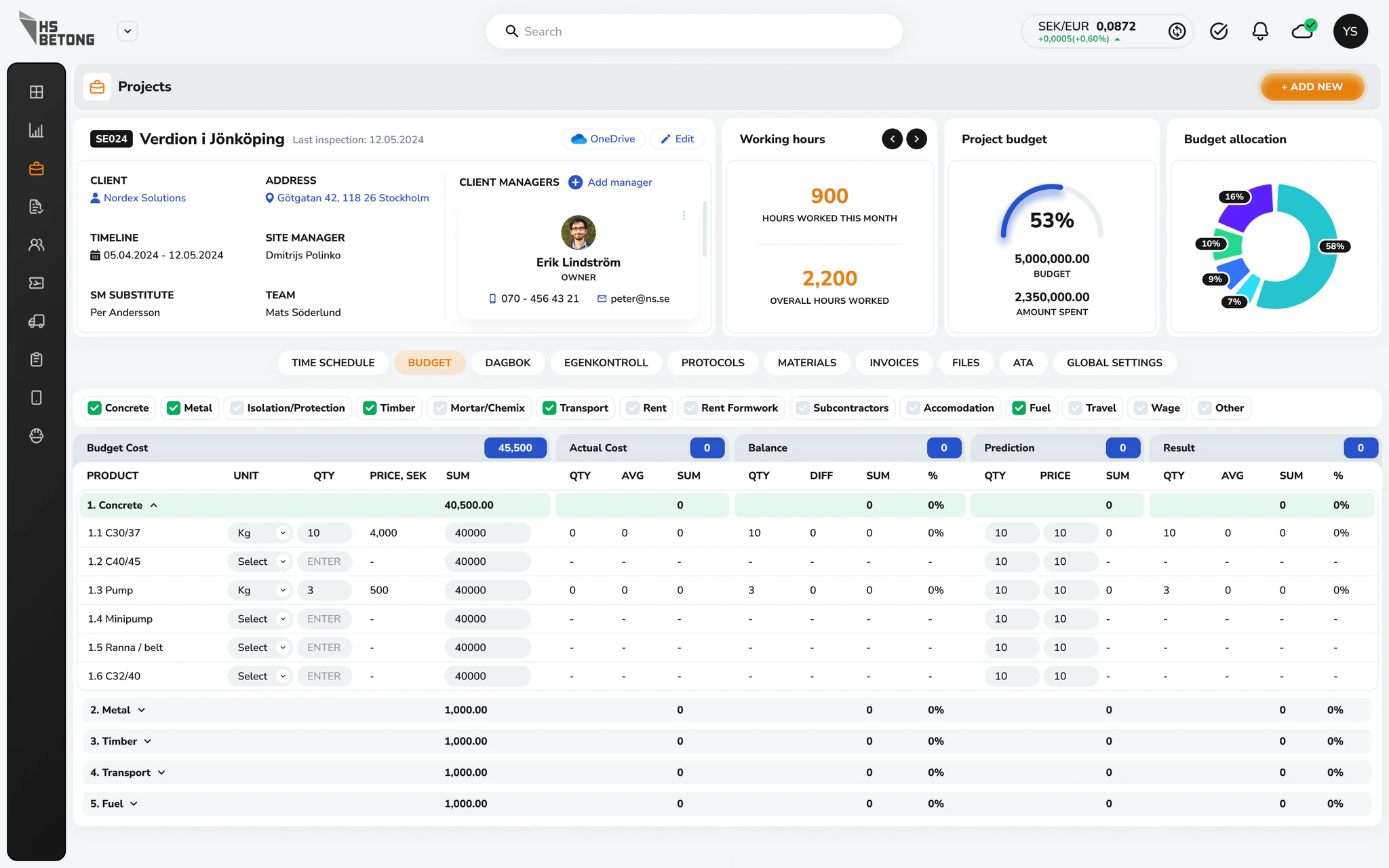The height and width of the screenshot is (868, 1389).
Task: Click the Edit project button
Action: (x=677, y=139)
